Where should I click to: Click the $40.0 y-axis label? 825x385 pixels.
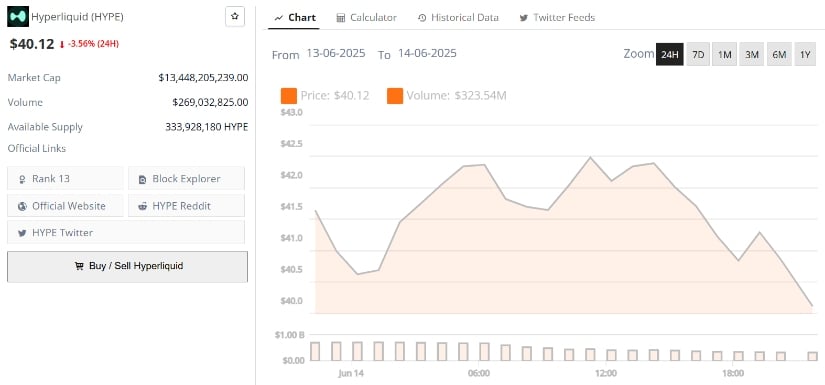[291, 301]
